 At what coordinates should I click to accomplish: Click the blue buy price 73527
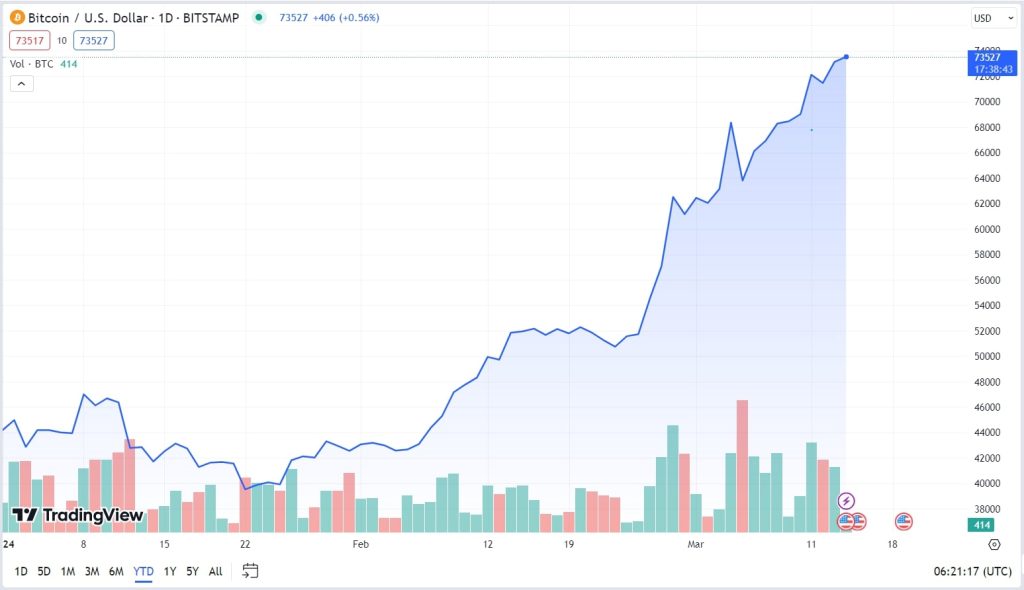tap(93, 40)
